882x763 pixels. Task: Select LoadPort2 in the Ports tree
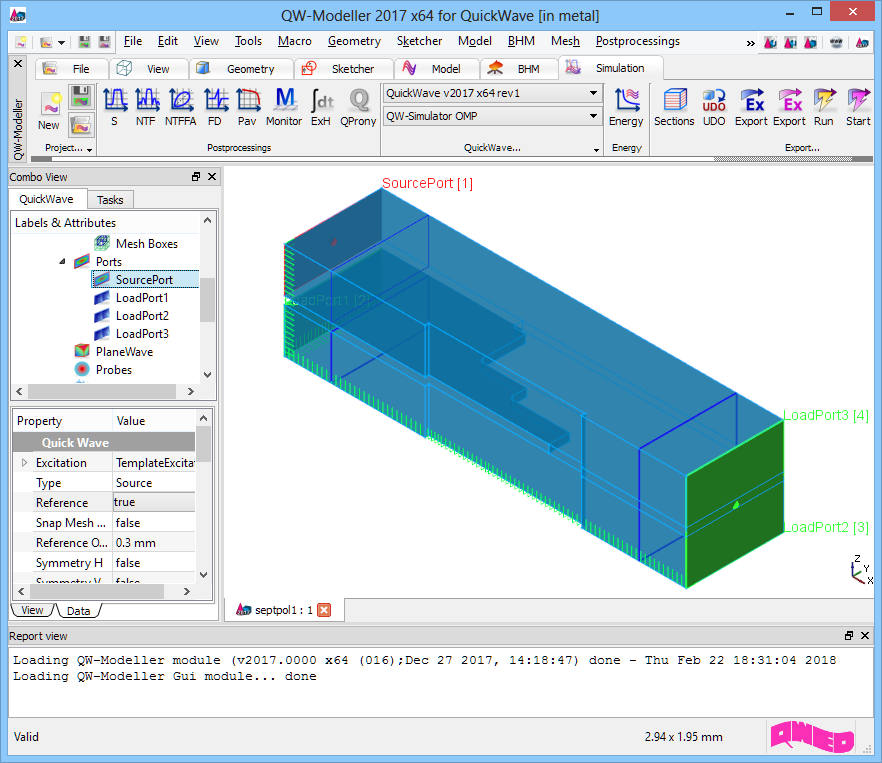click(141, 316)
